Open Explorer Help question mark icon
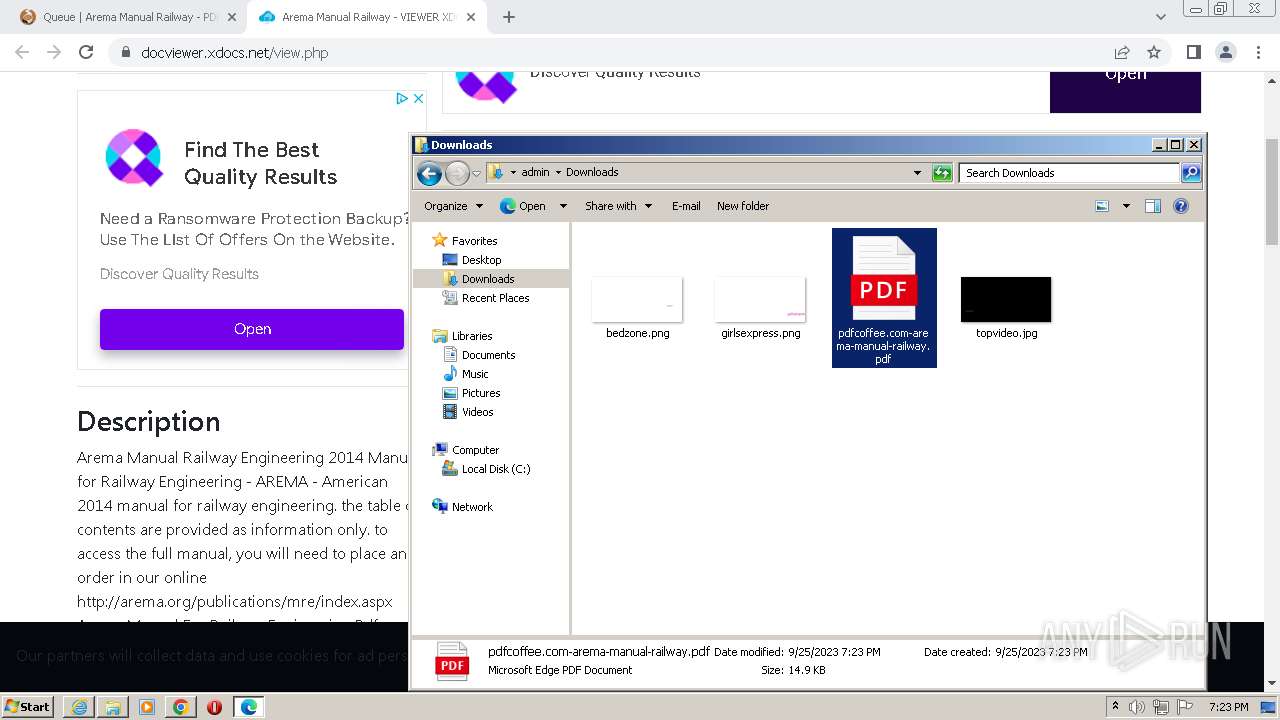The height and width of the screenshot is (720, 1280). [1181, 206]
